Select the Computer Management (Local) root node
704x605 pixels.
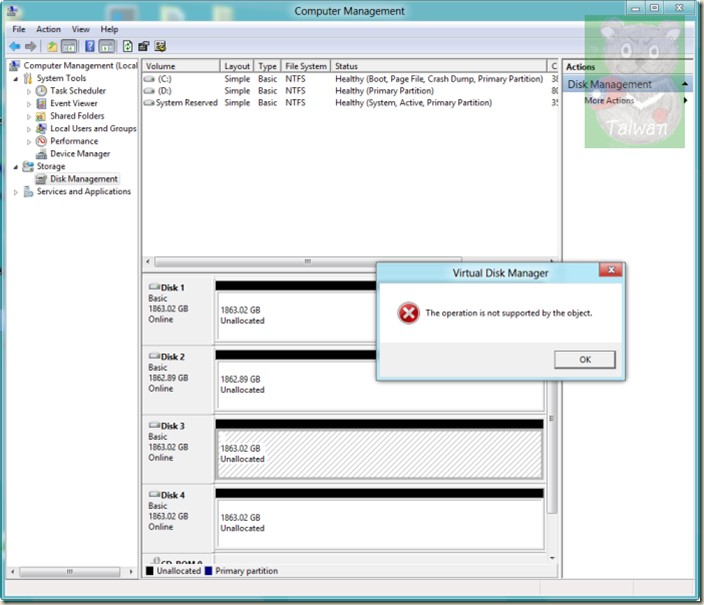coord(80,66)
